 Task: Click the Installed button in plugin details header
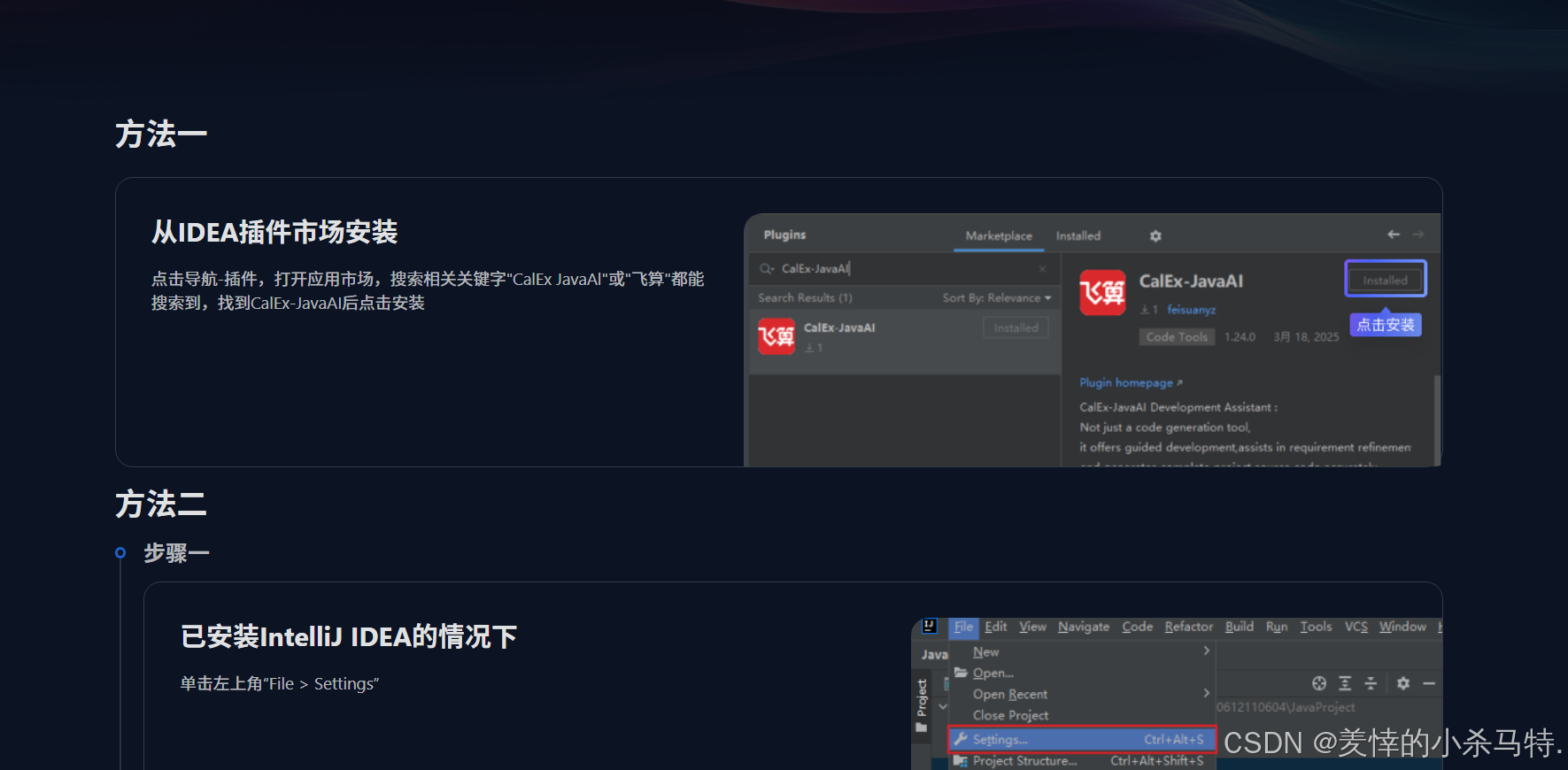point(1386,280)
